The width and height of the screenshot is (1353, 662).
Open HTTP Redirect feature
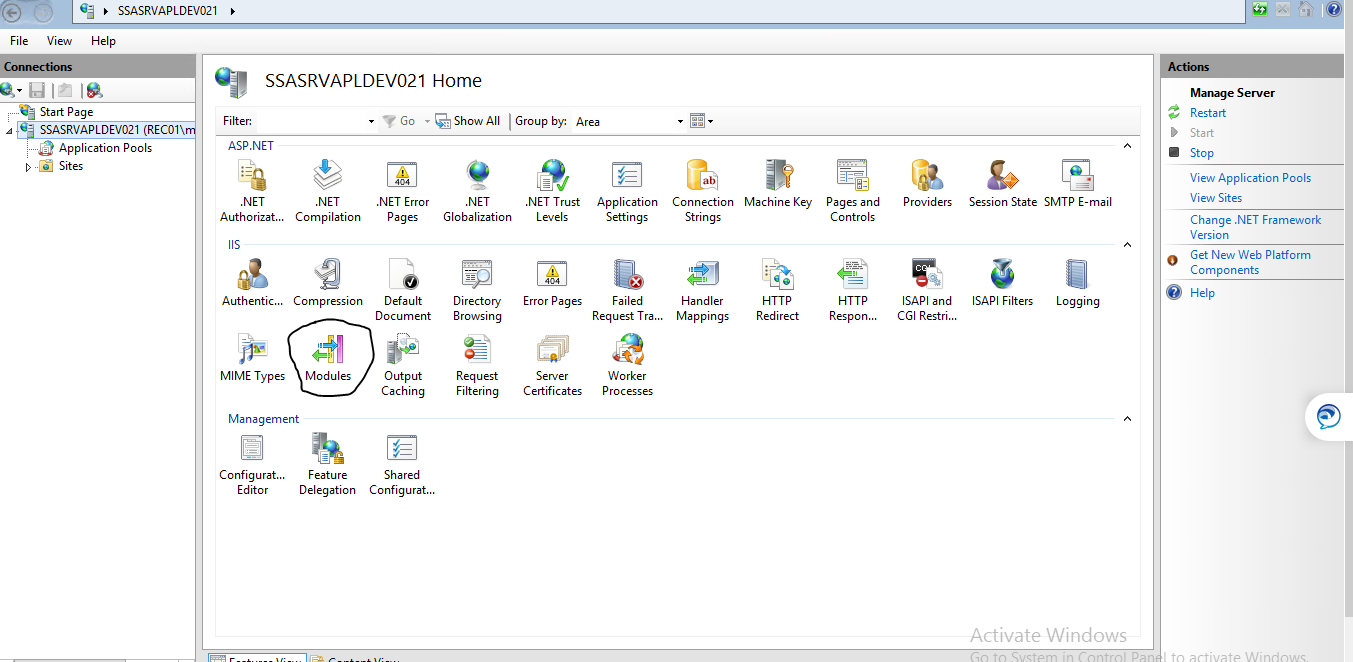[x=778, y=290]
